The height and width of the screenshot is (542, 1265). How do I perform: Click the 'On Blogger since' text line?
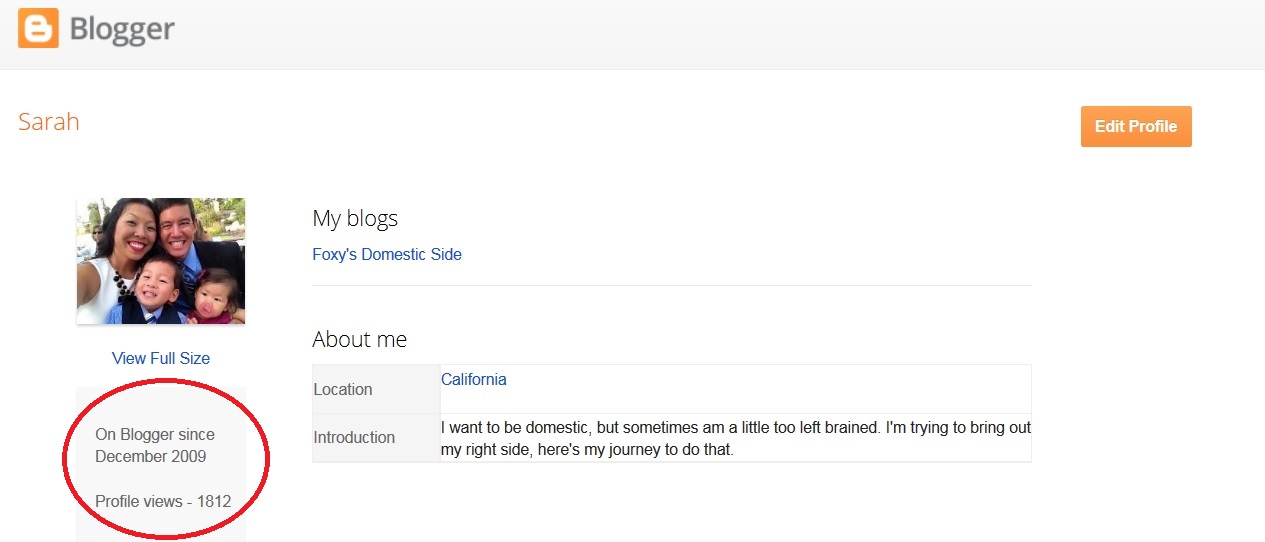[155, 435]
